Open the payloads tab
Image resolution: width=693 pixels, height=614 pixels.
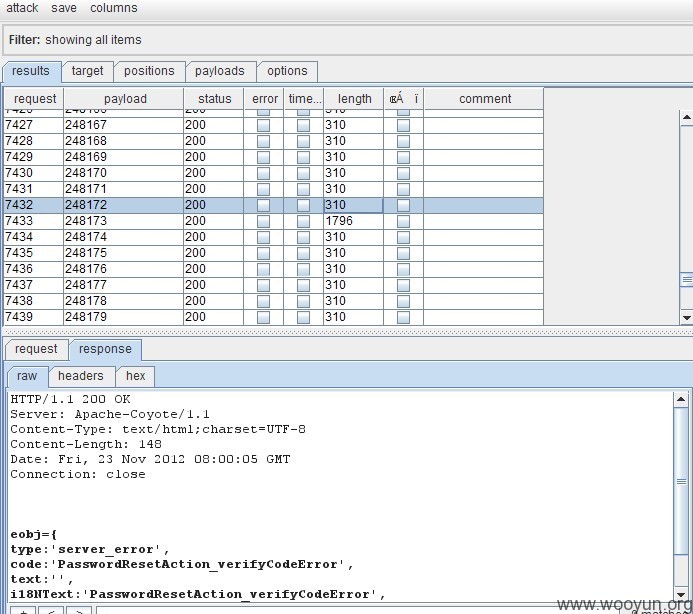pos(220,71)
